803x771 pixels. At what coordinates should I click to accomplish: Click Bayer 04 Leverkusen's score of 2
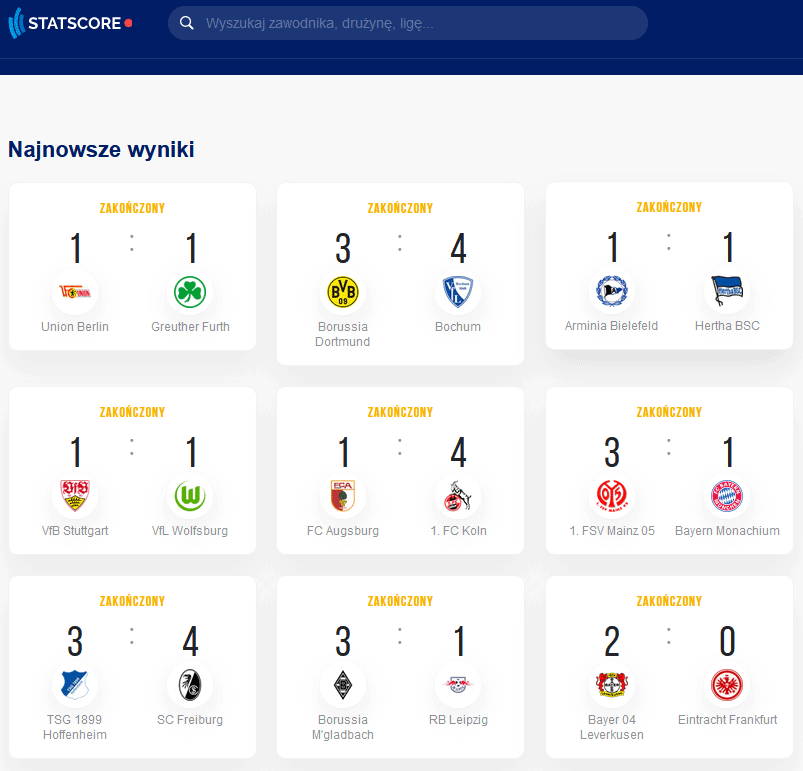click(x=611, y=641)
